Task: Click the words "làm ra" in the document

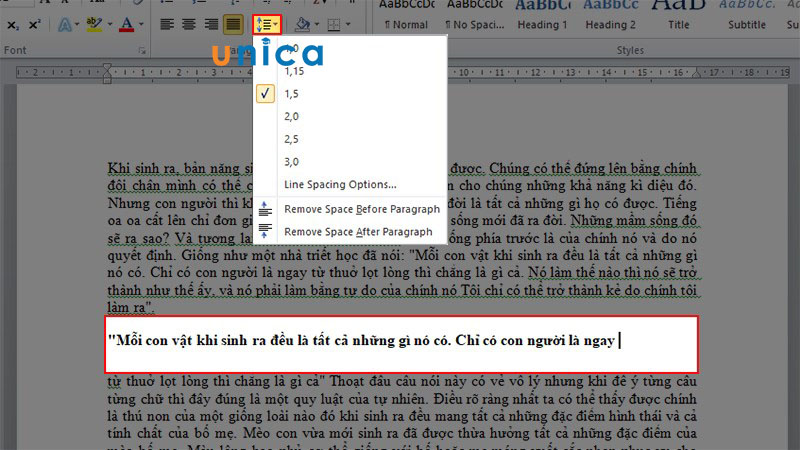Action: 126,308
